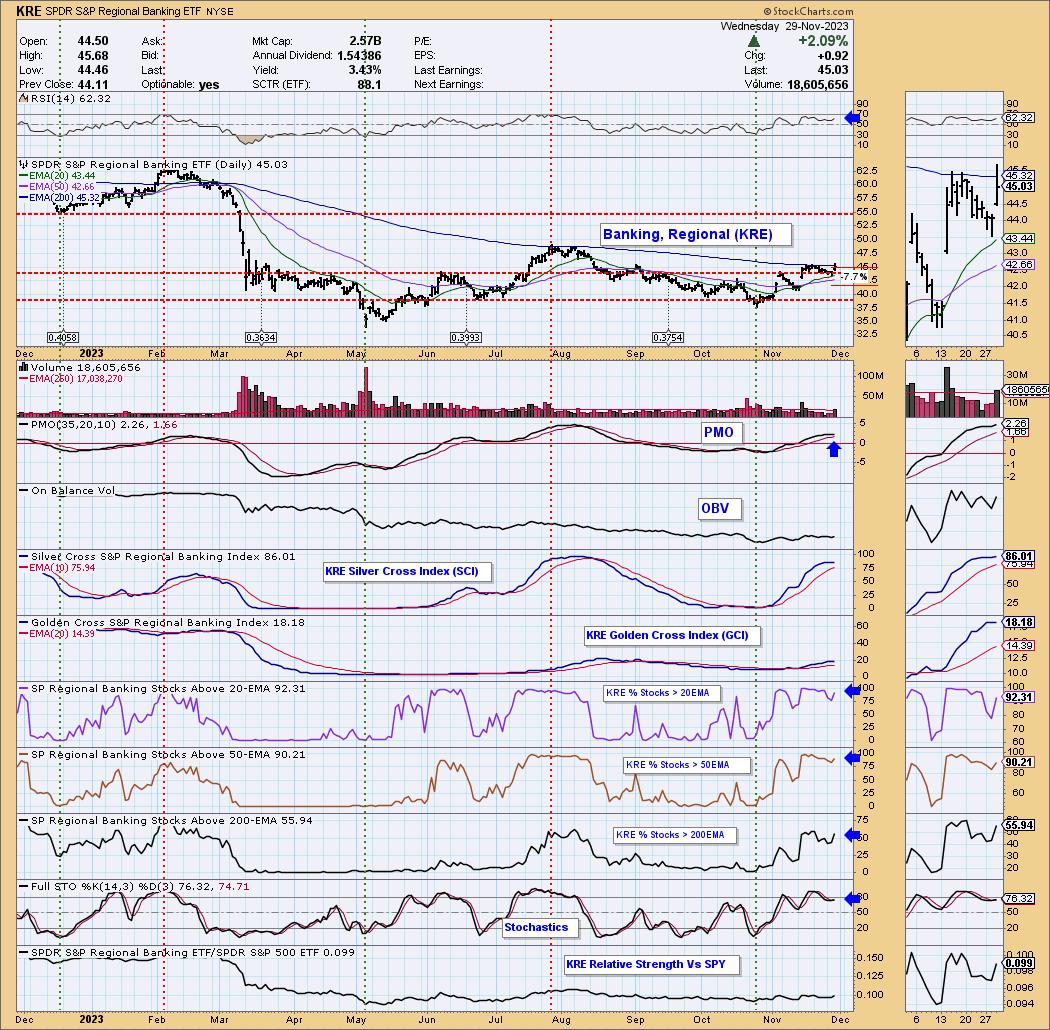This screenshot has height=1030, width=1050.
Task: Click the EMA(250) 17,038,270 volume legend
Action: click(71, 378)
